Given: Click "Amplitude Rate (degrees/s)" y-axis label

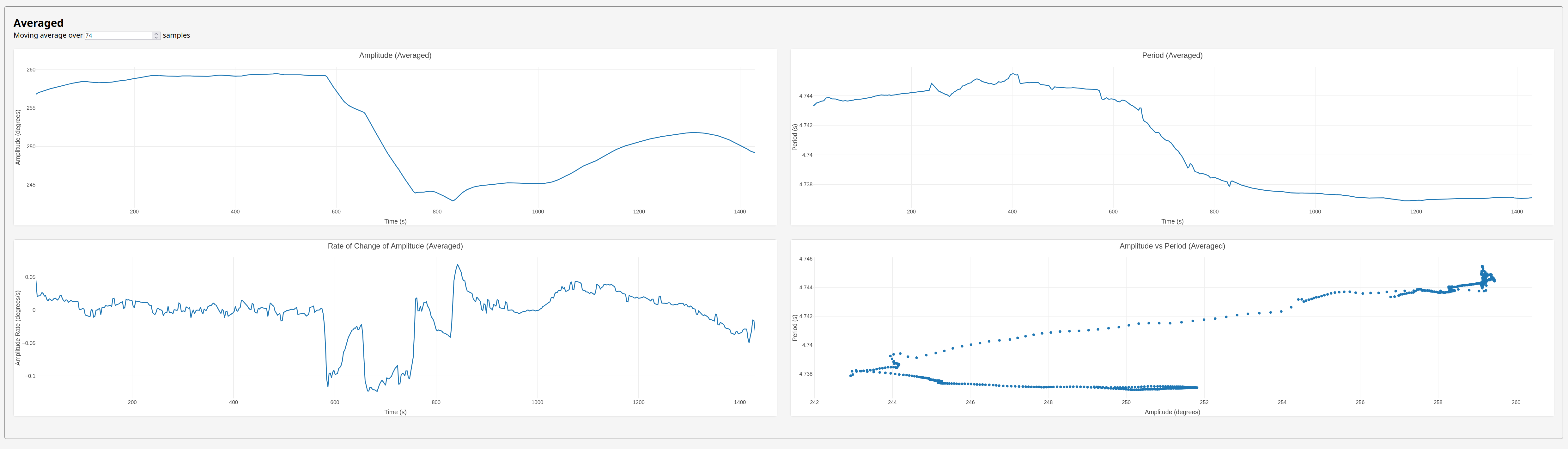Looking at the screenshot, I should point(18,328).
